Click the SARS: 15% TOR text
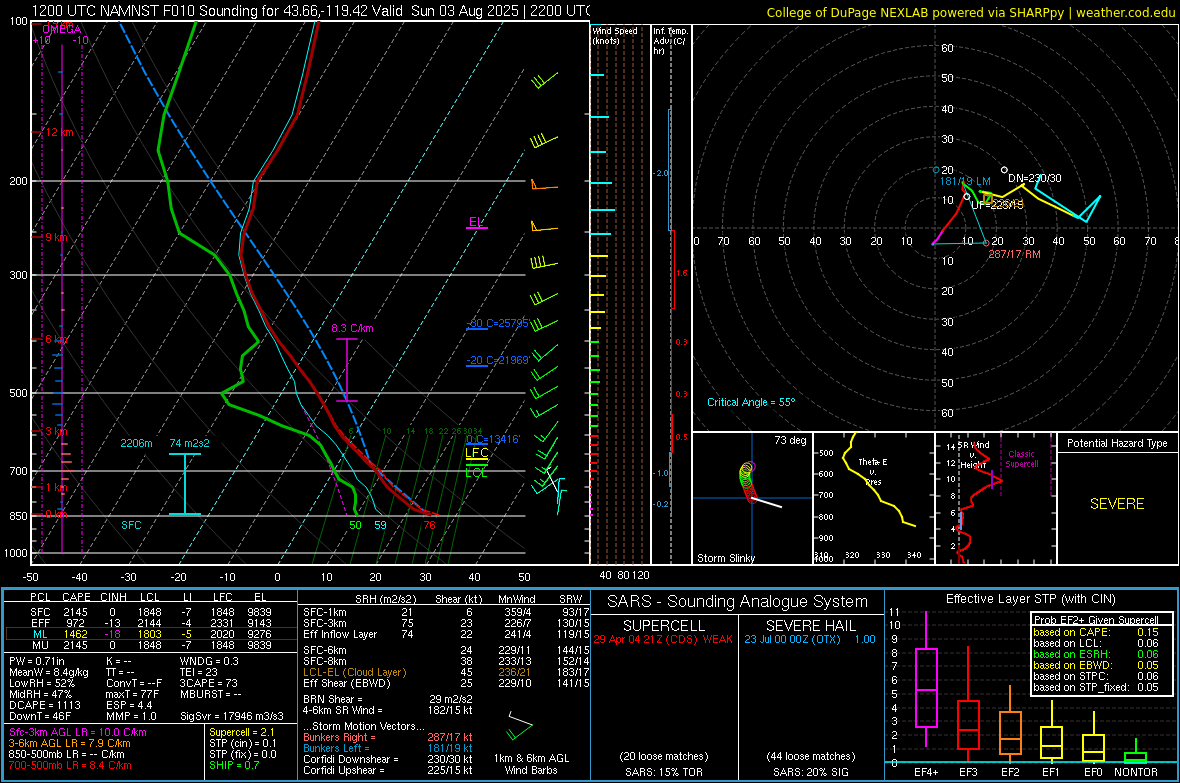Image resolution: width=1180 pixels, height=783 pixels. (664, 772)
